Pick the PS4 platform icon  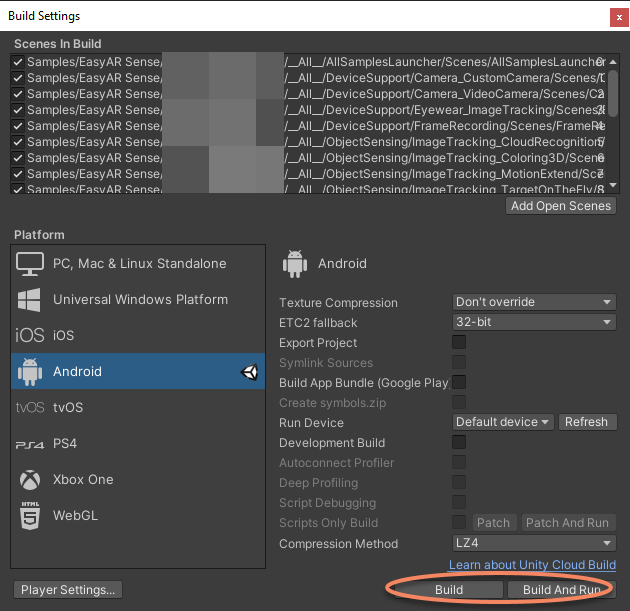pyautogui.click(x=30, y=444)
